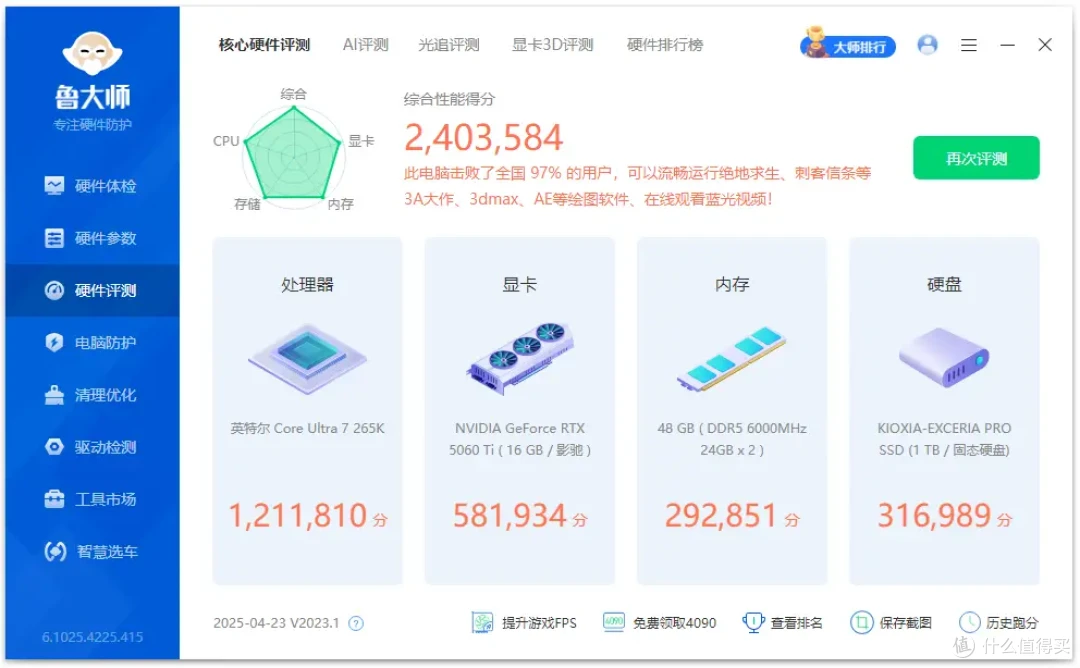Screen dimensions: 1080x668
Task: Click the GPU score 581,934
Action: point(510,516)
